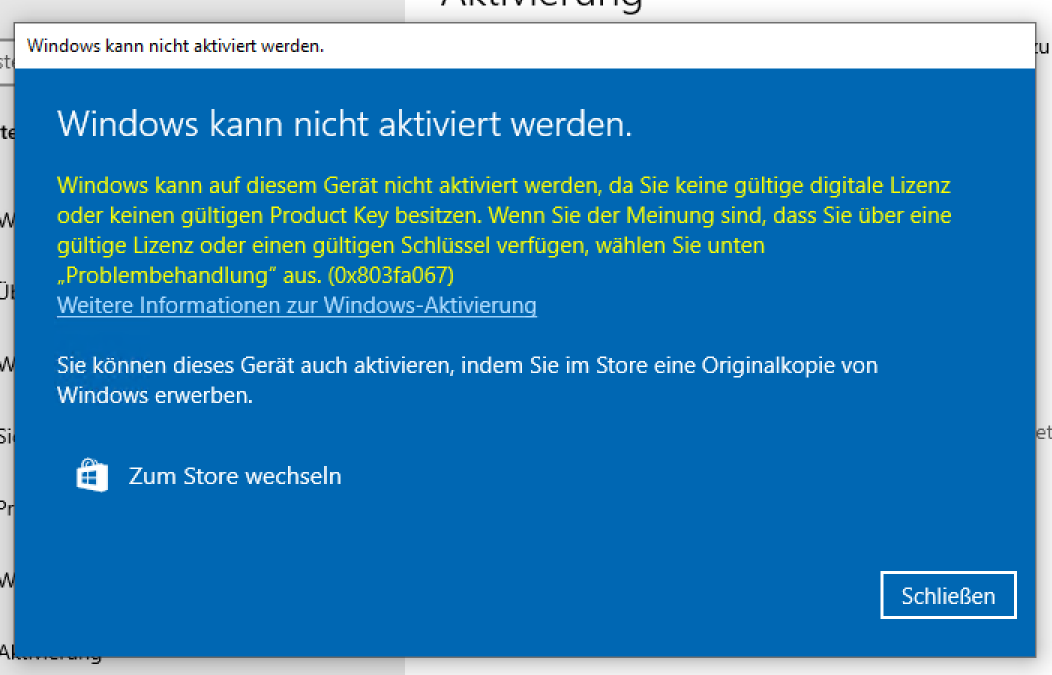Click the yellow error message with code 0x803fa067
This screenshot has height=675, width=1052.
point(504,230)
